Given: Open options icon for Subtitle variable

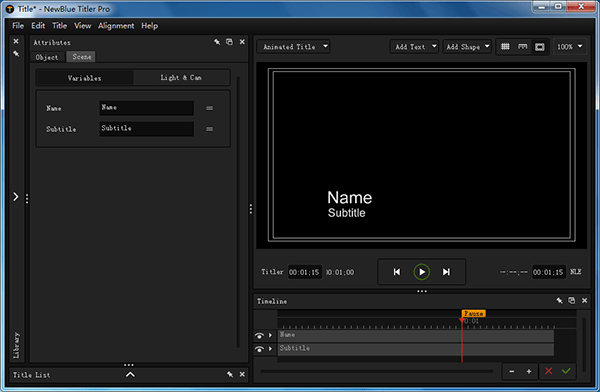Looking at the screenshot, I should (x=209, y=129).
